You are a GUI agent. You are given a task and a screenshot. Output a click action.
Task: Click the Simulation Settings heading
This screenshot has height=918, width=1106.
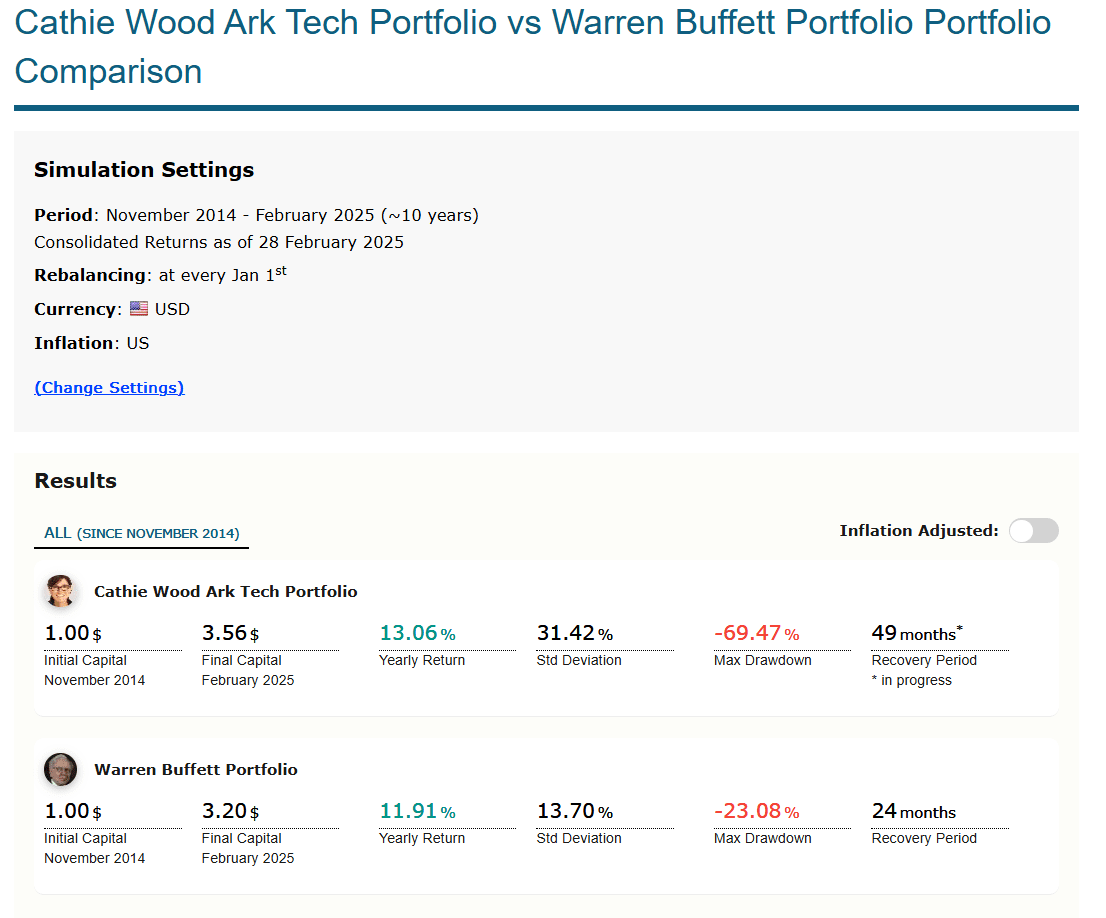pyautogui.click(x=144, y=170)
